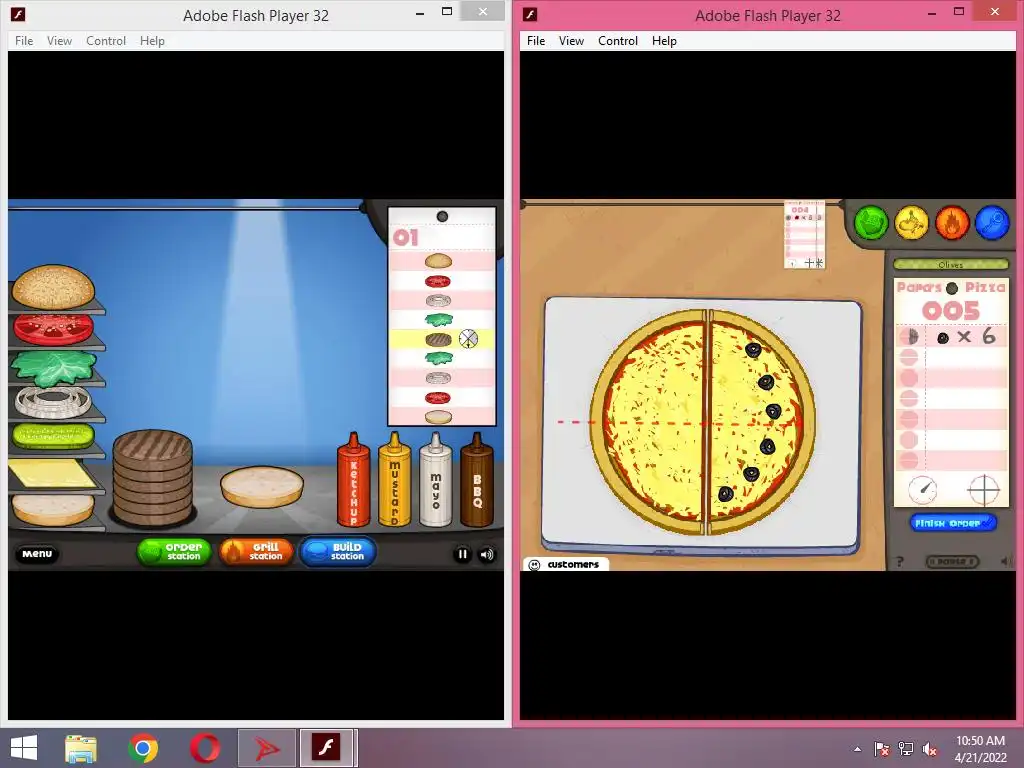1024x768 pixels.
Task: Go to the Grill Station
Action: tap(256, 552)
